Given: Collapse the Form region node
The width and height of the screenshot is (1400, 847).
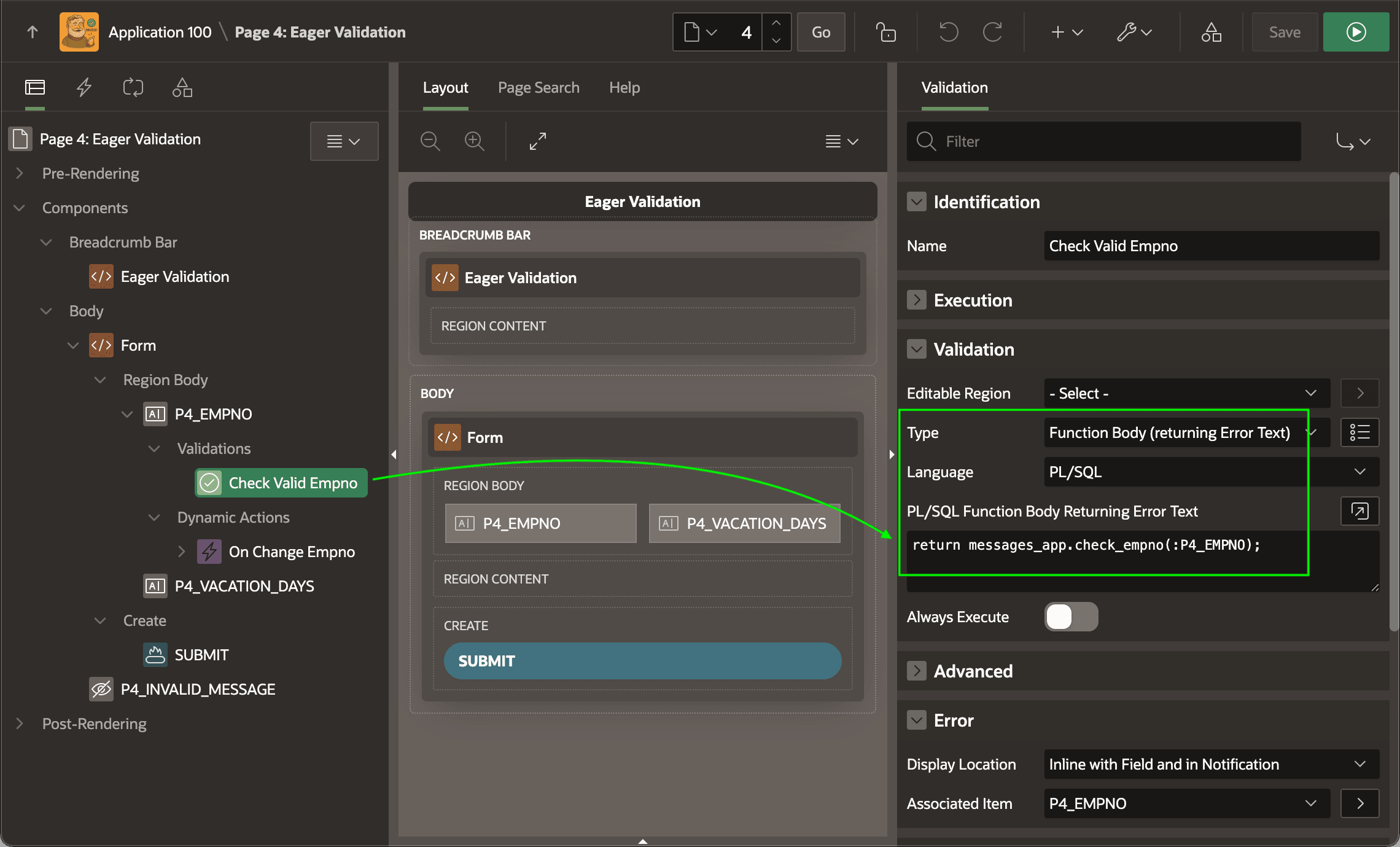Looking at the screenshot, I should (73, 345).
